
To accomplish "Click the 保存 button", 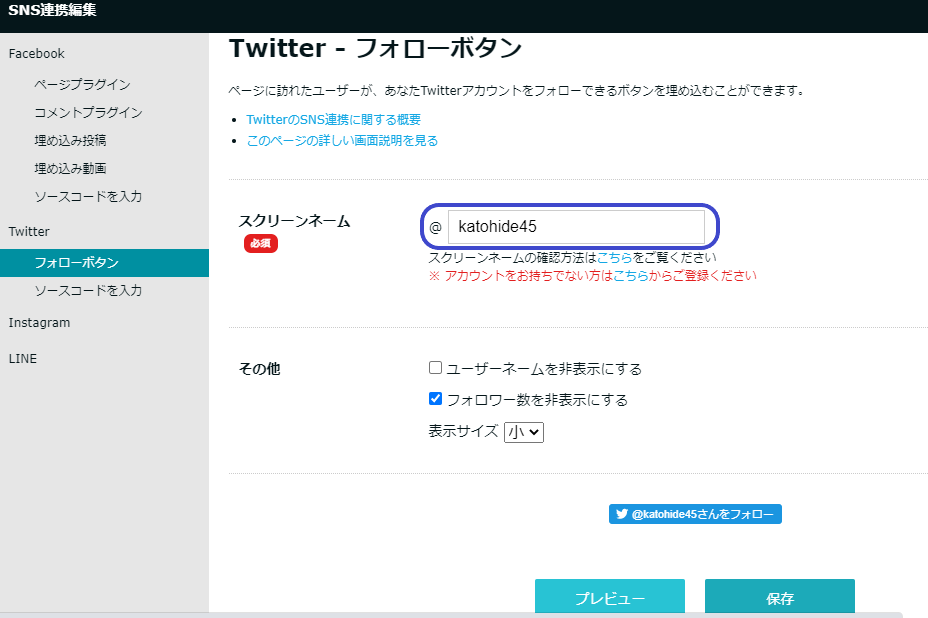I will tap(779, 597).
